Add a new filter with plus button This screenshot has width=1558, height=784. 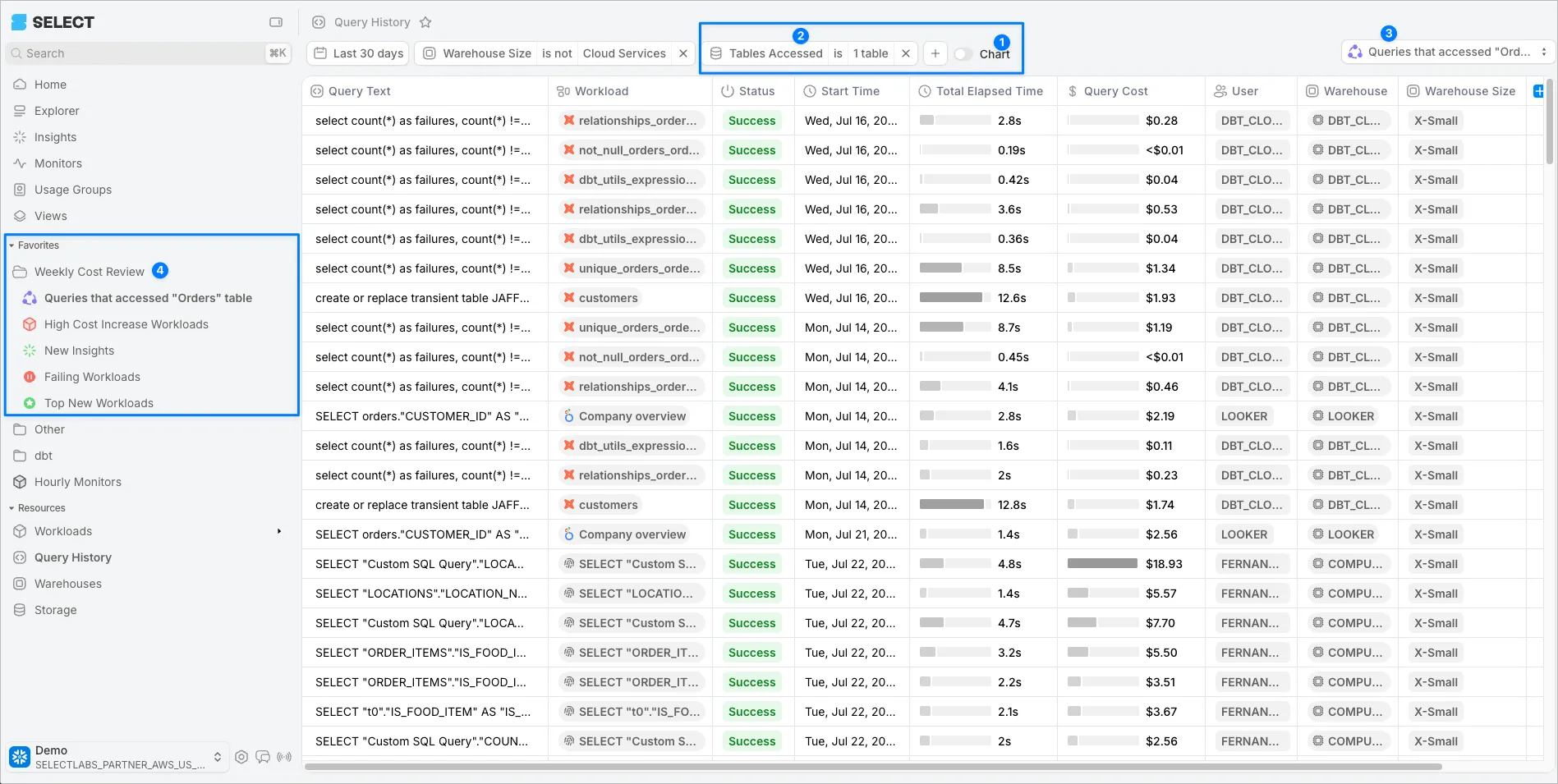tap(935, 53)
